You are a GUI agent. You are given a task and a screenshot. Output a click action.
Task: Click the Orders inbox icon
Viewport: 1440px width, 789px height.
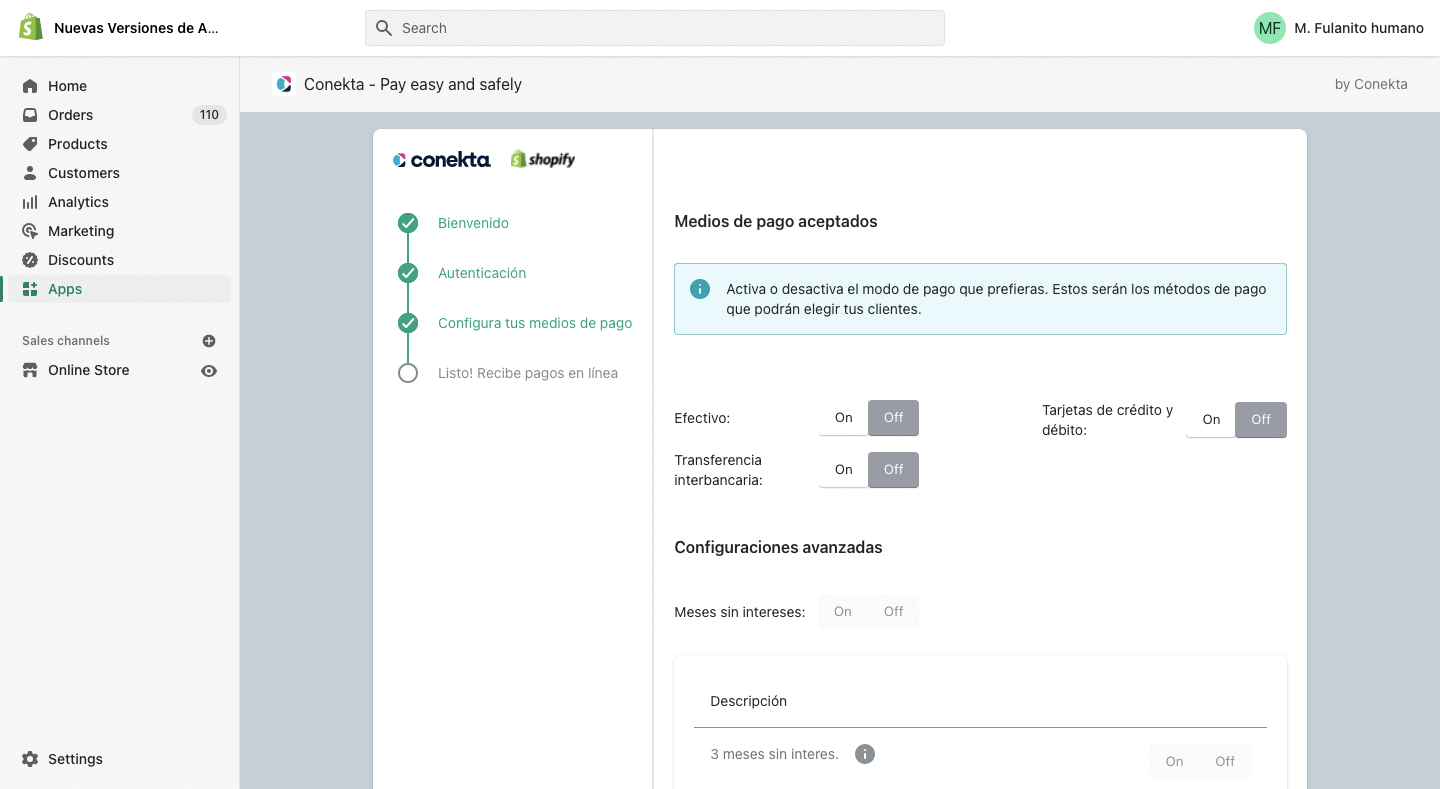point(30,115)
